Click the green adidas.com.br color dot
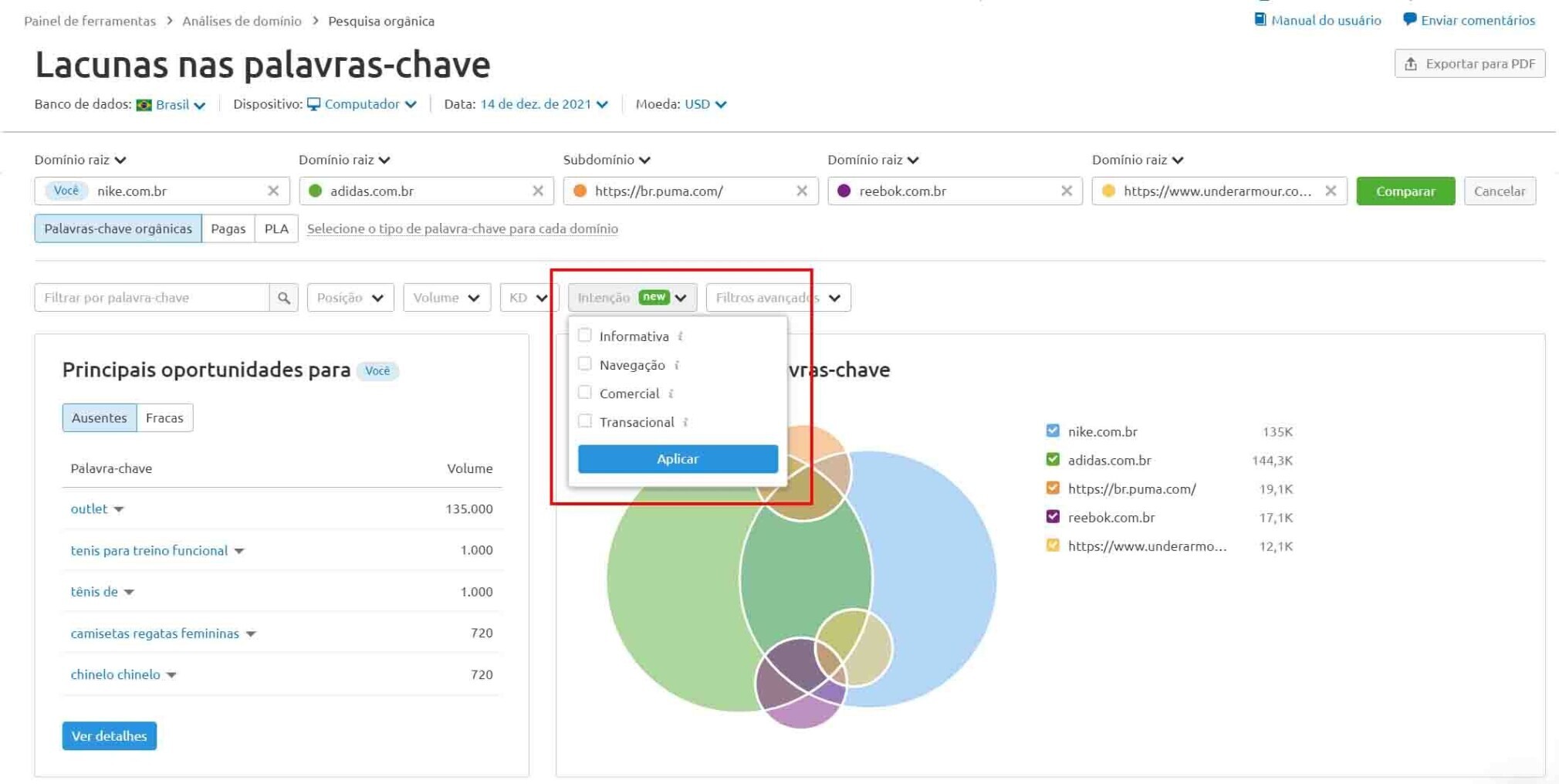1559x784 pixels. (315, 191)
